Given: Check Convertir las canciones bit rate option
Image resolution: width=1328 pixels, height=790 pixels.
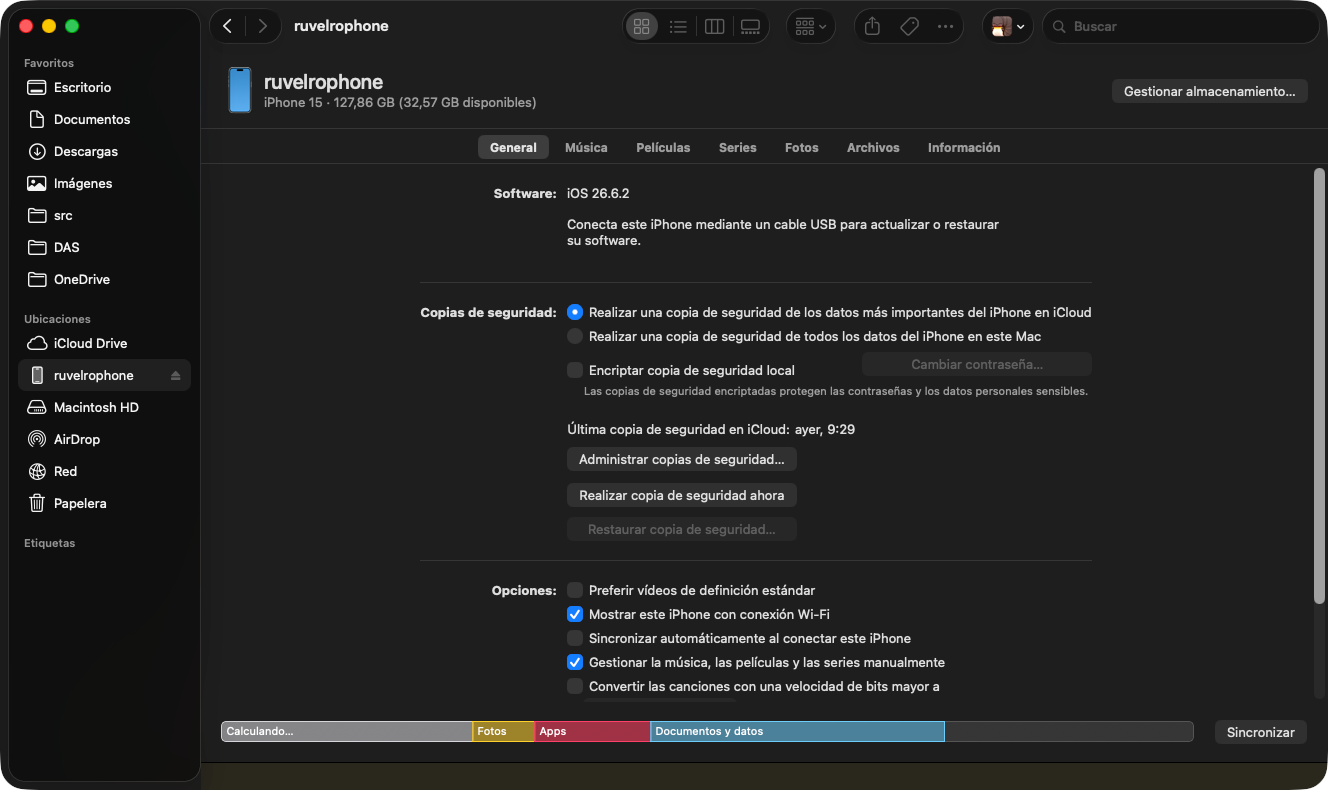Looking at the screenshot, I should tap(575, 686).
